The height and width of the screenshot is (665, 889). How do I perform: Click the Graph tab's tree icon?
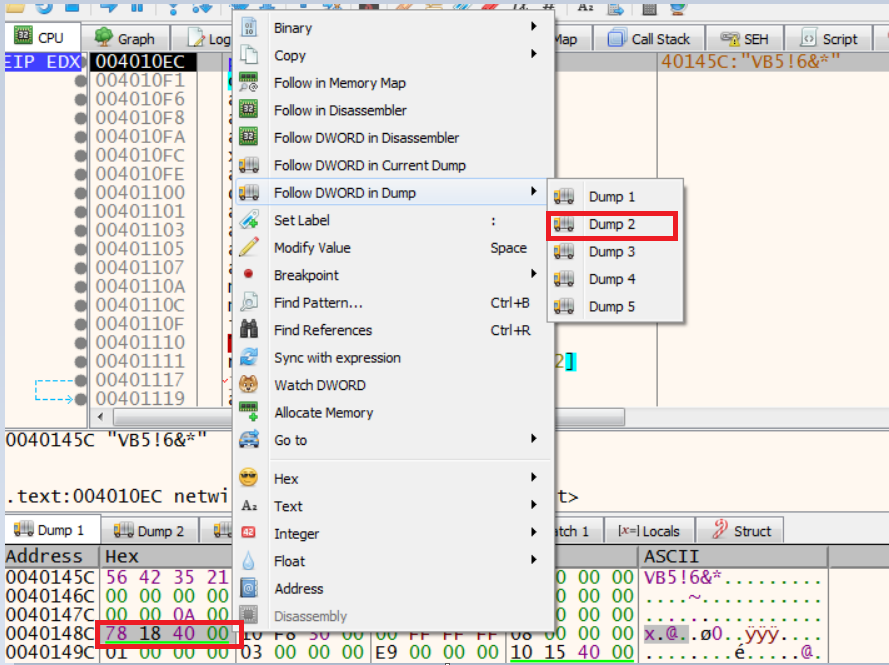(103, 38)
